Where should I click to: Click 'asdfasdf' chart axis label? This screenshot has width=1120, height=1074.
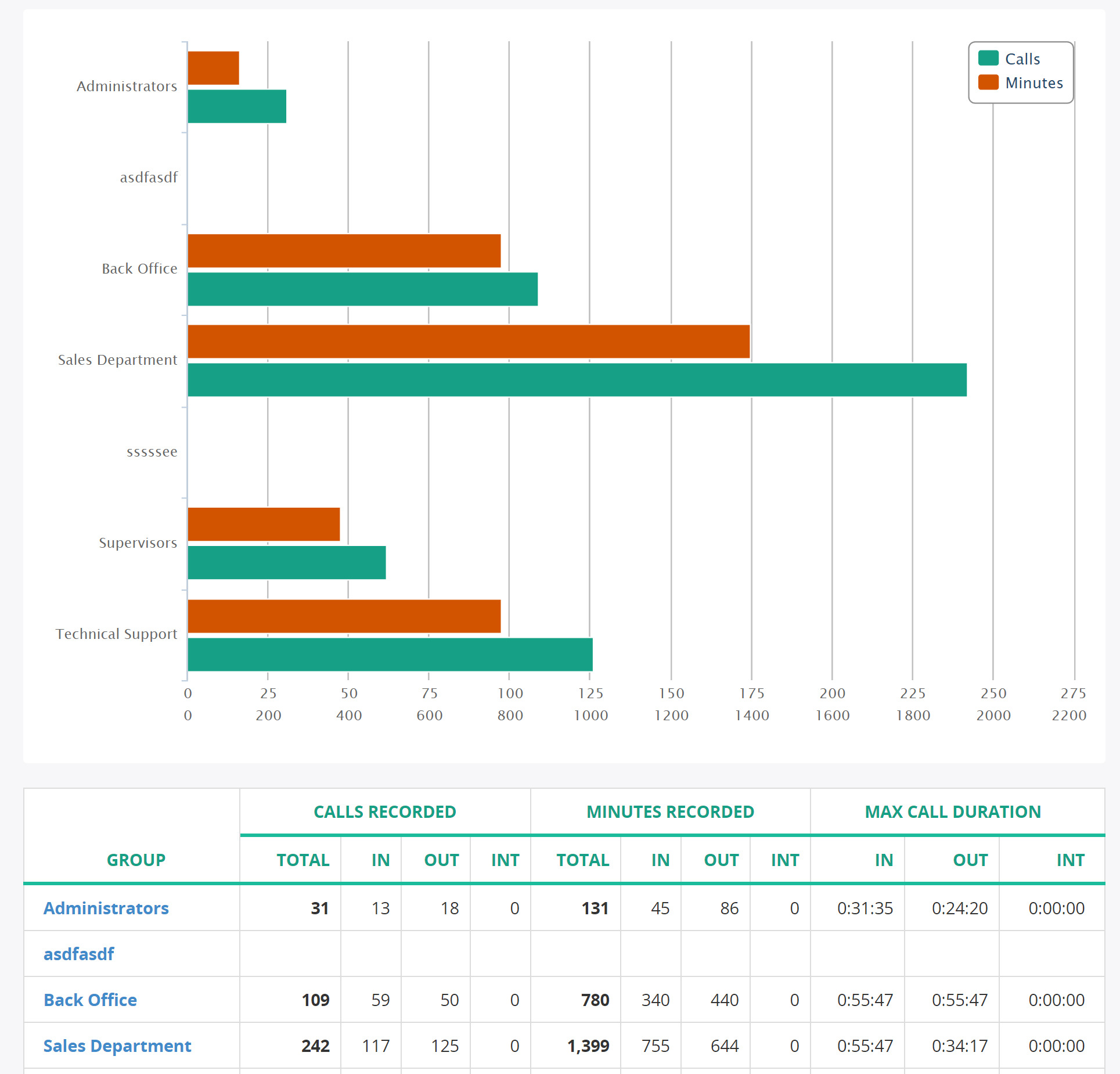pos(149,177)
